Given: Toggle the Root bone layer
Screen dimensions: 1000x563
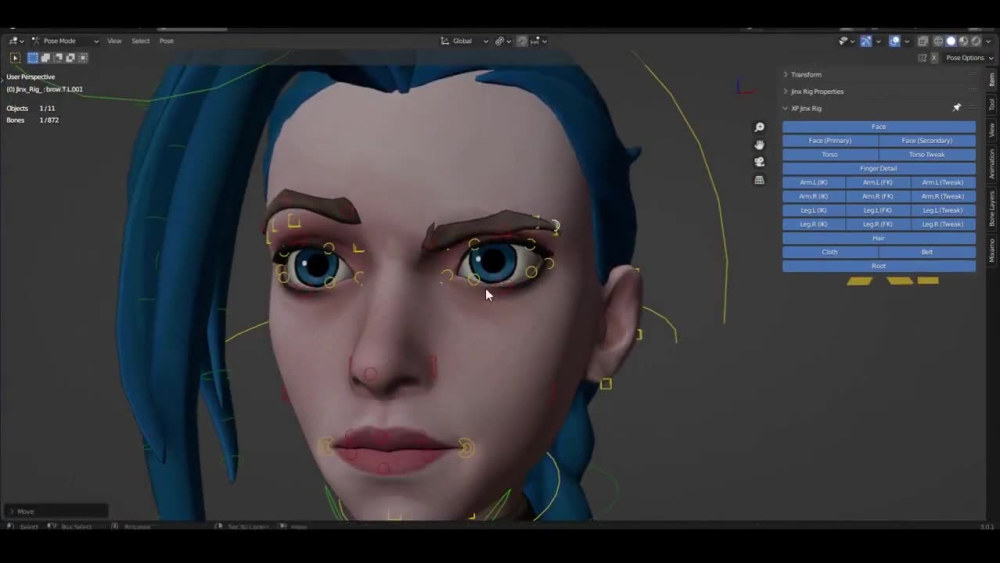Looking at the screenshot, I should coord(879,266).
